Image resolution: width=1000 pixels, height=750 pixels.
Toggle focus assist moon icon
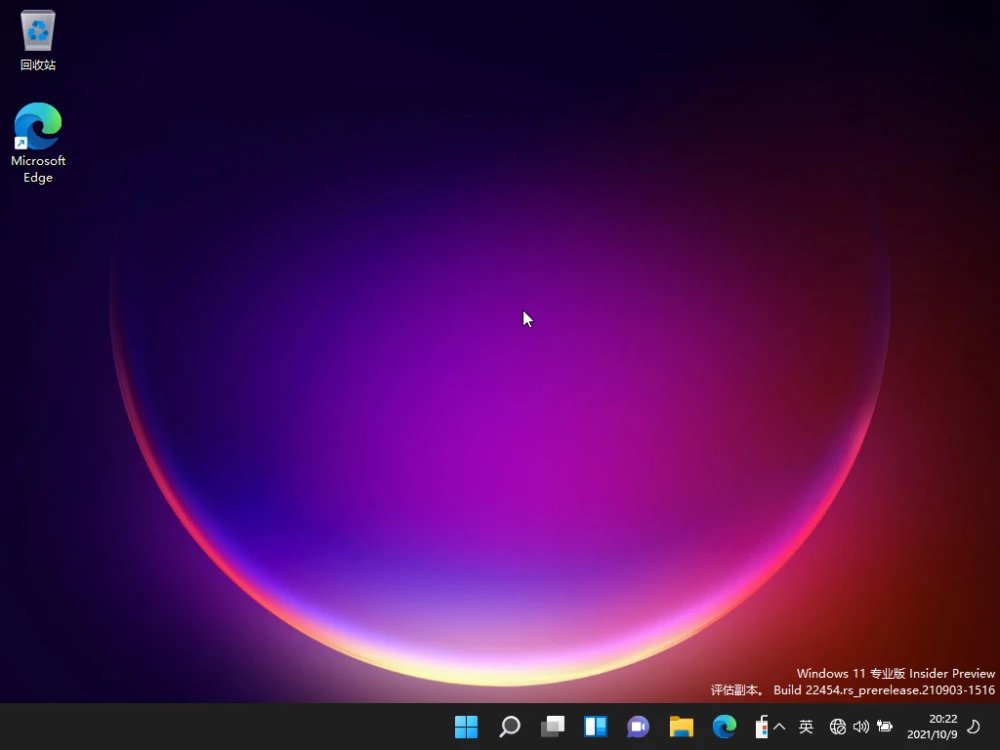pyautogui.click(x=974, y=727)
